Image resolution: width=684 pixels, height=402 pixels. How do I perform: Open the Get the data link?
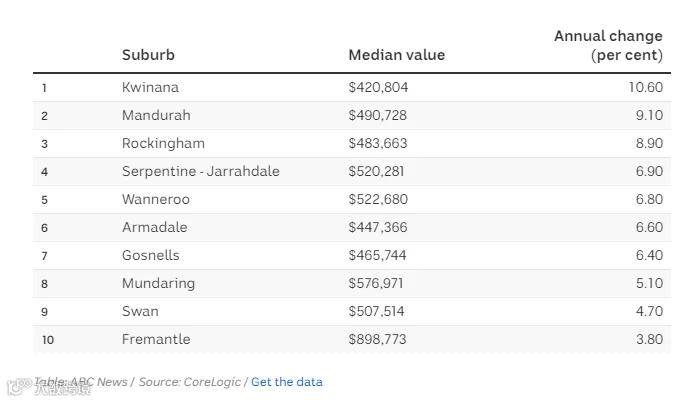[287, 382]
